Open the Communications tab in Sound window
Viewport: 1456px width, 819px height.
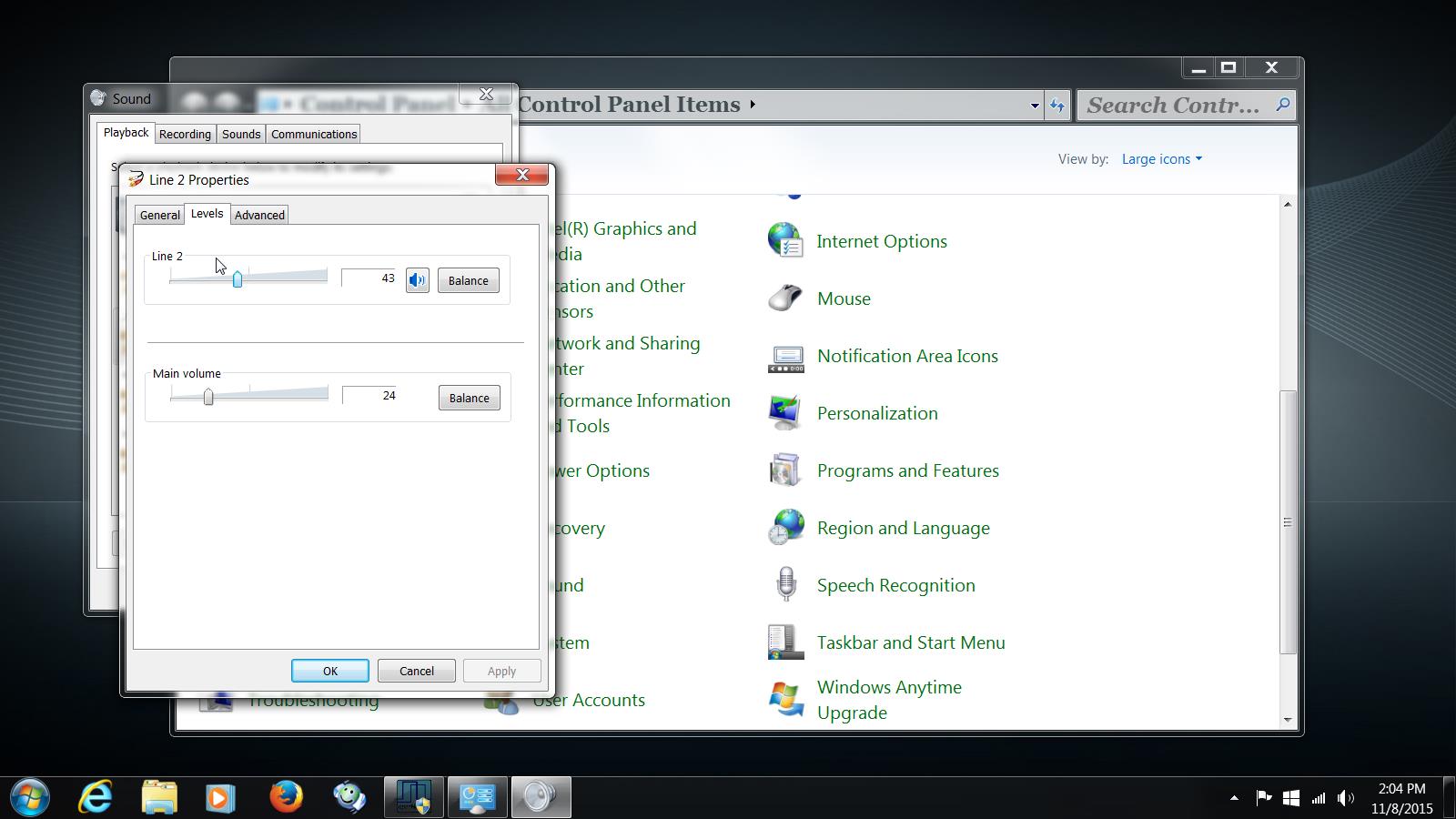[314, 134]
